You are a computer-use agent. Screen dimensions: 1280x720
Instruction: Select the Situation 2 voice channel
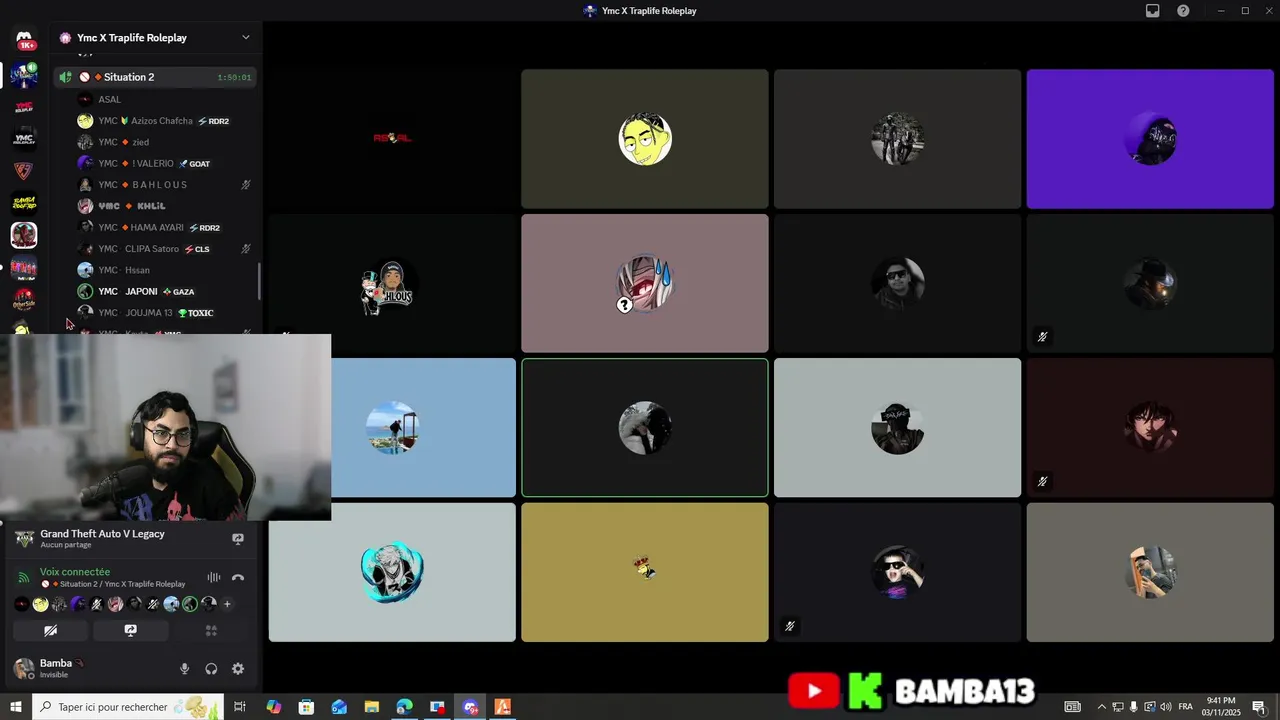click(156, 77)
